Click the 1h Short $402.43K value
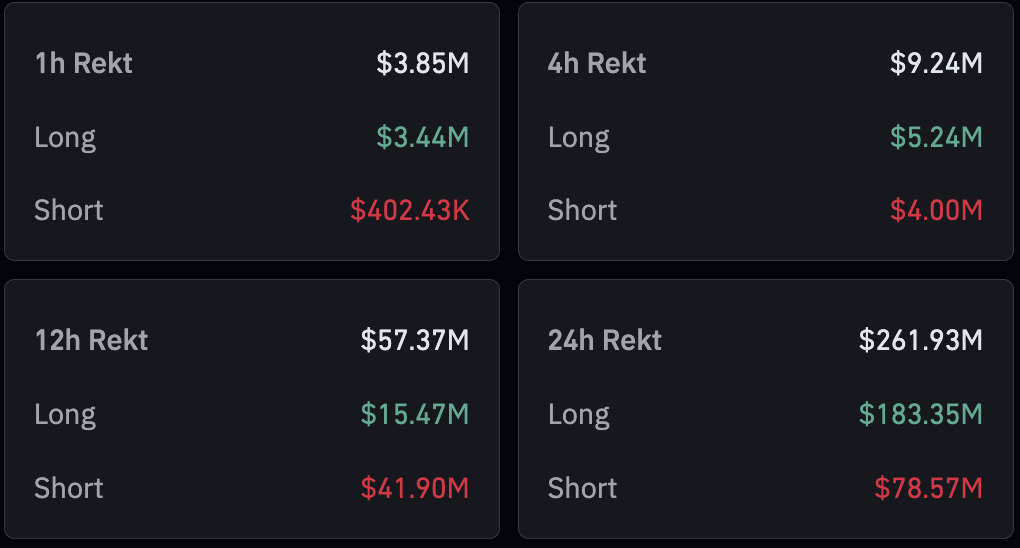1020x548 pixels. (409, 210)
